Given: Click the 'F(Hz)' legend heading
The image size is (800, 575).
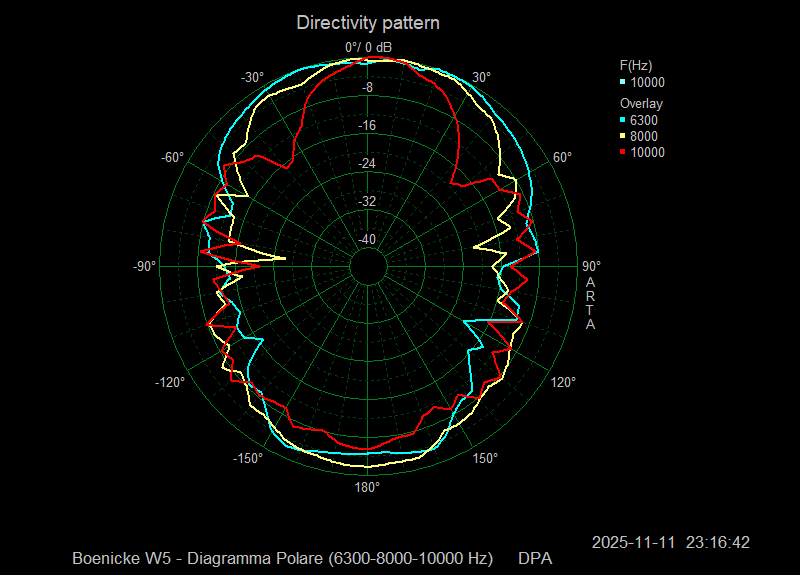Looking at the screenshot, I should pos(636,65).
